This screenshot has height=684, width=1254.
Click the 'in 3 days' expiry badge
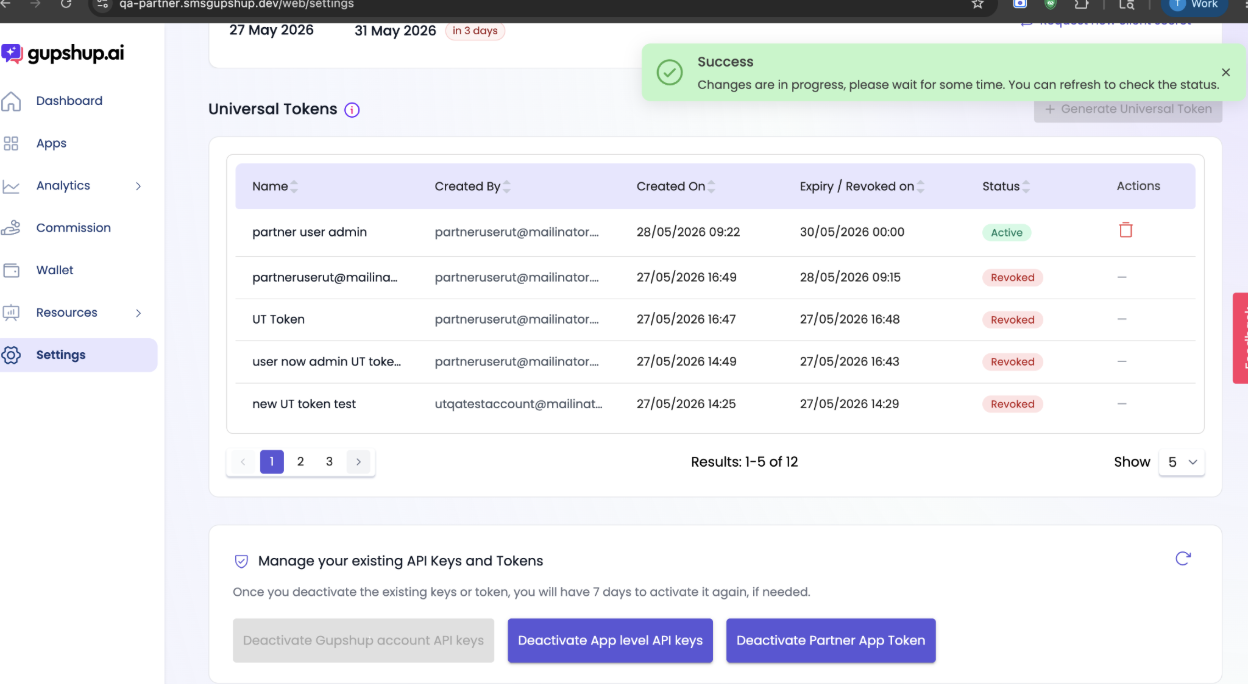(475, 31)
